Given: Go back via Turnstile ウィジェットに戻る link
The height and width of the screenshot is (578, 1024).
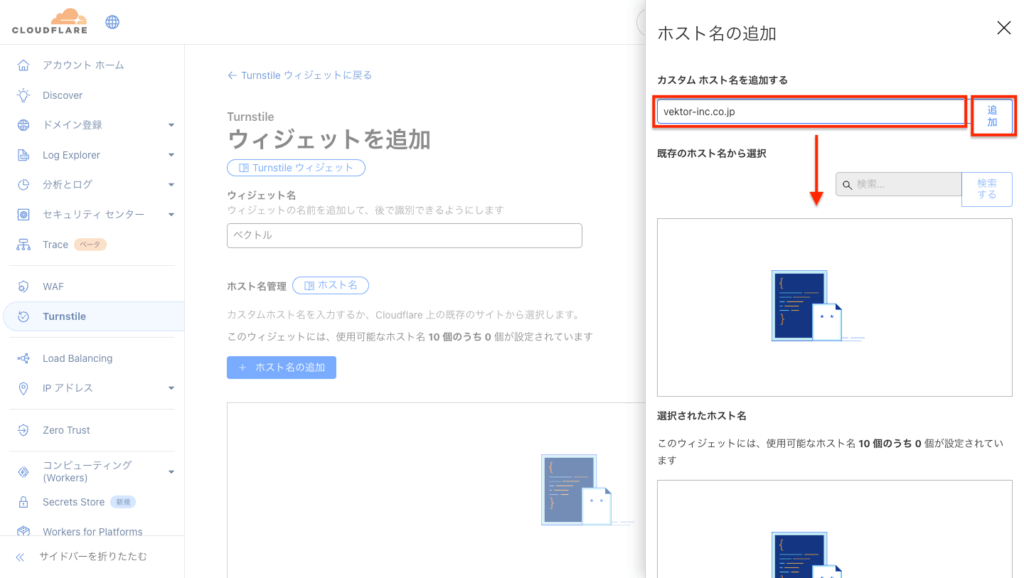Looking at the screenshot, I should coord(300,75).
